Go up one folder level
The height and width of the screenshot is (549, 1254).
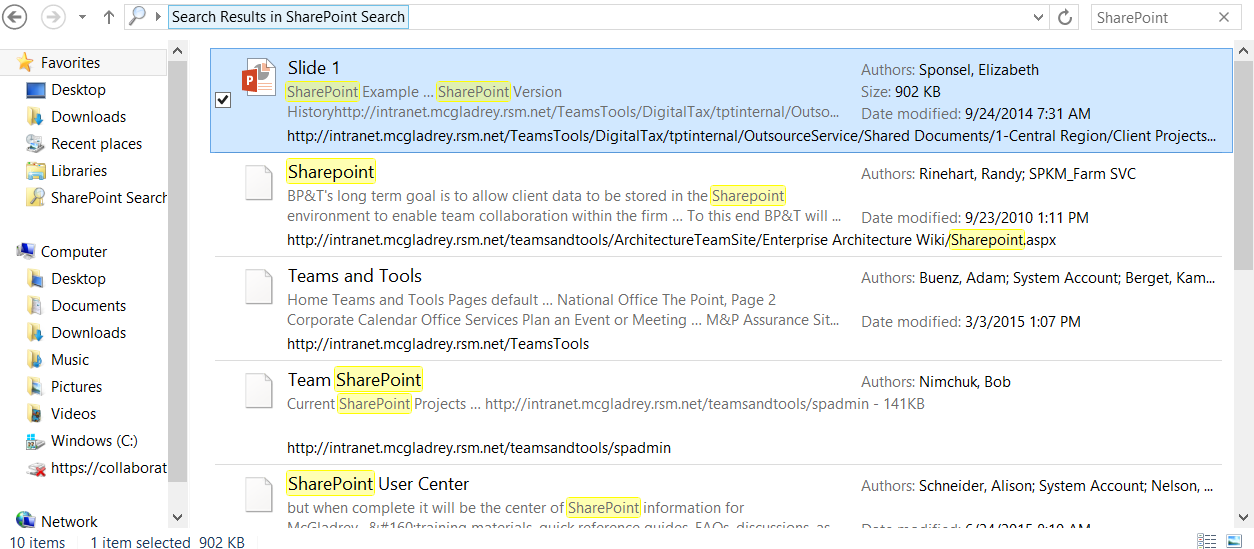(x=109, y=17)
